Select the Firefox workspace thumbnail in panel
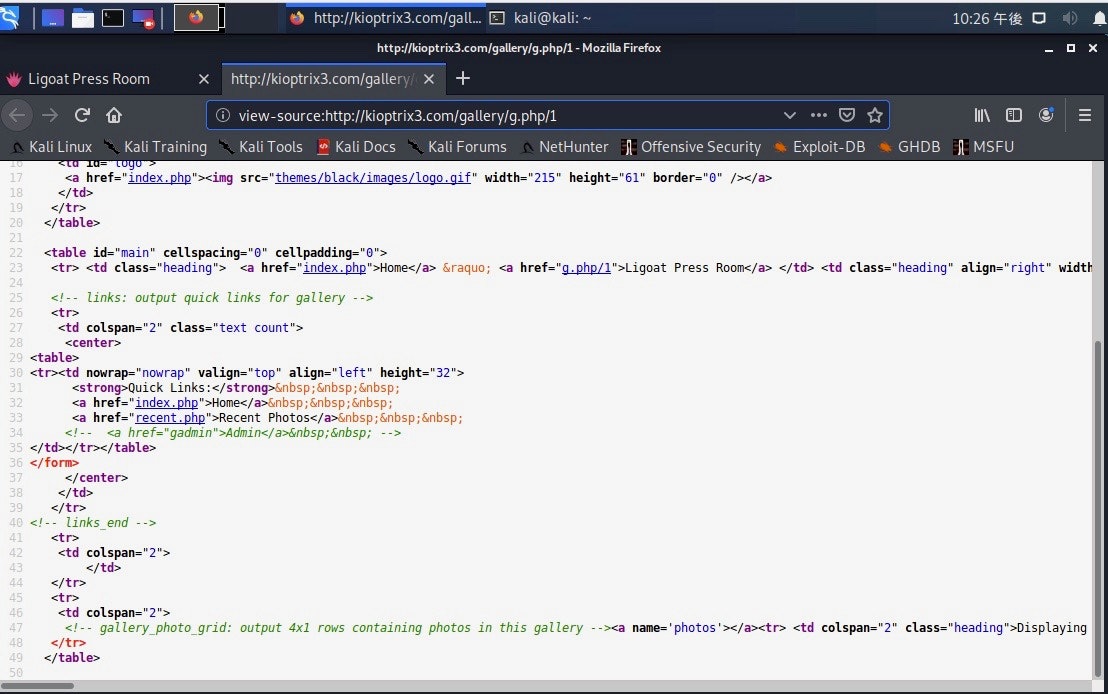Viewport: 1108px width, 694px height. coord(196,18)
